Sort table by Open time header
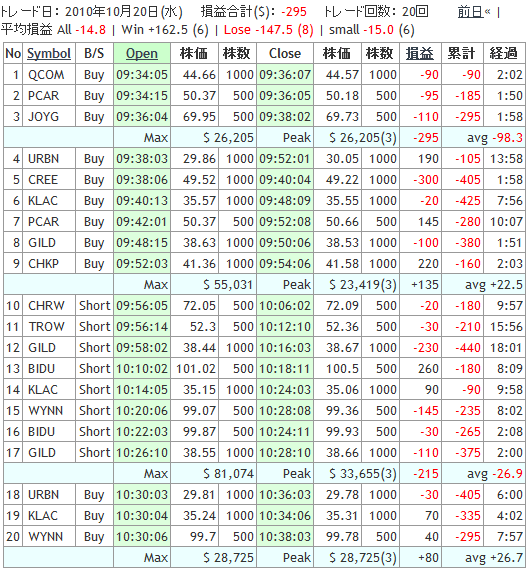The width and height of the screenshot is (528, 570). pos(142,53)
